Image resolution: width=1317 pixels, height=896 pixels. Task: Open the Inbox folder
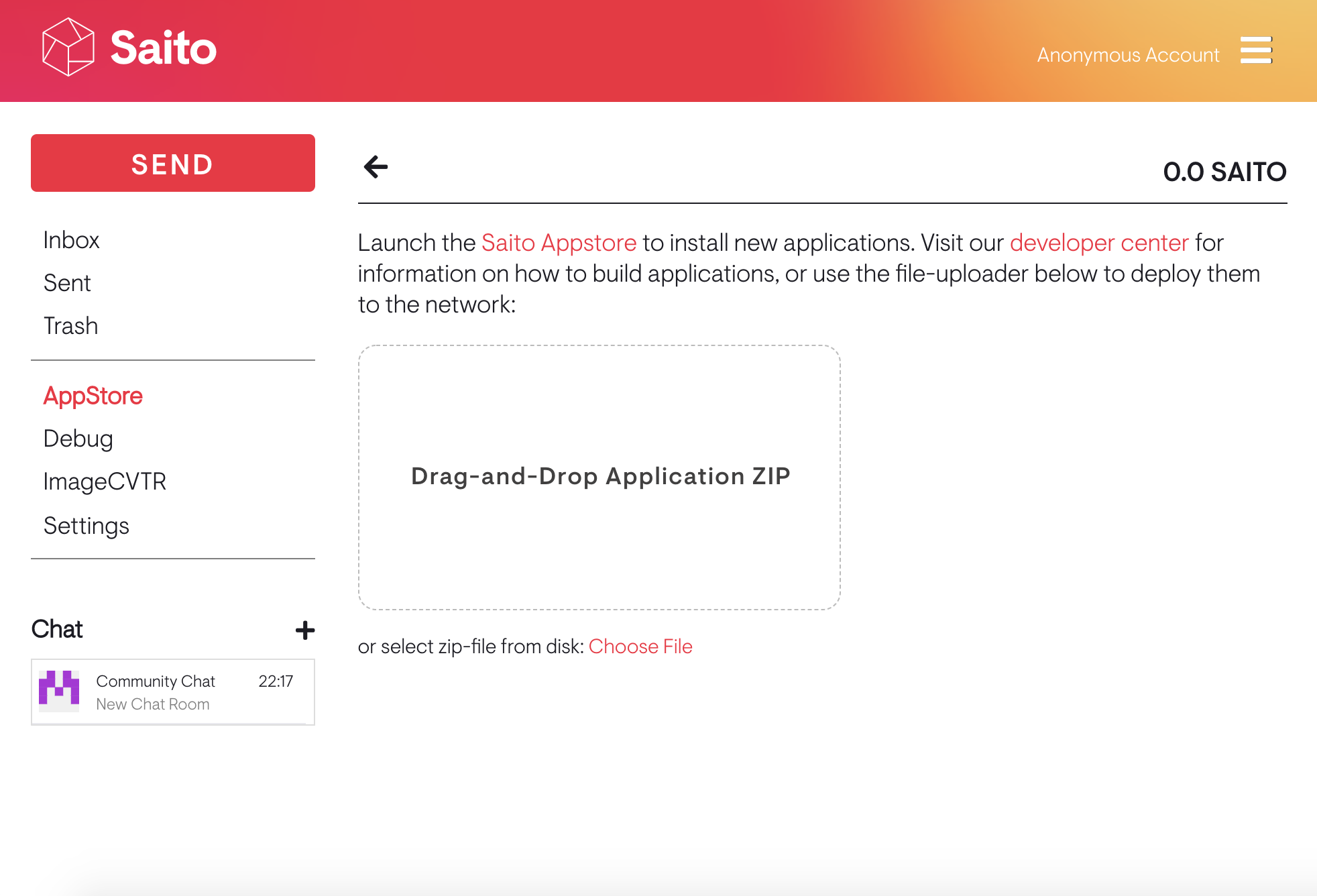point(71,240)
